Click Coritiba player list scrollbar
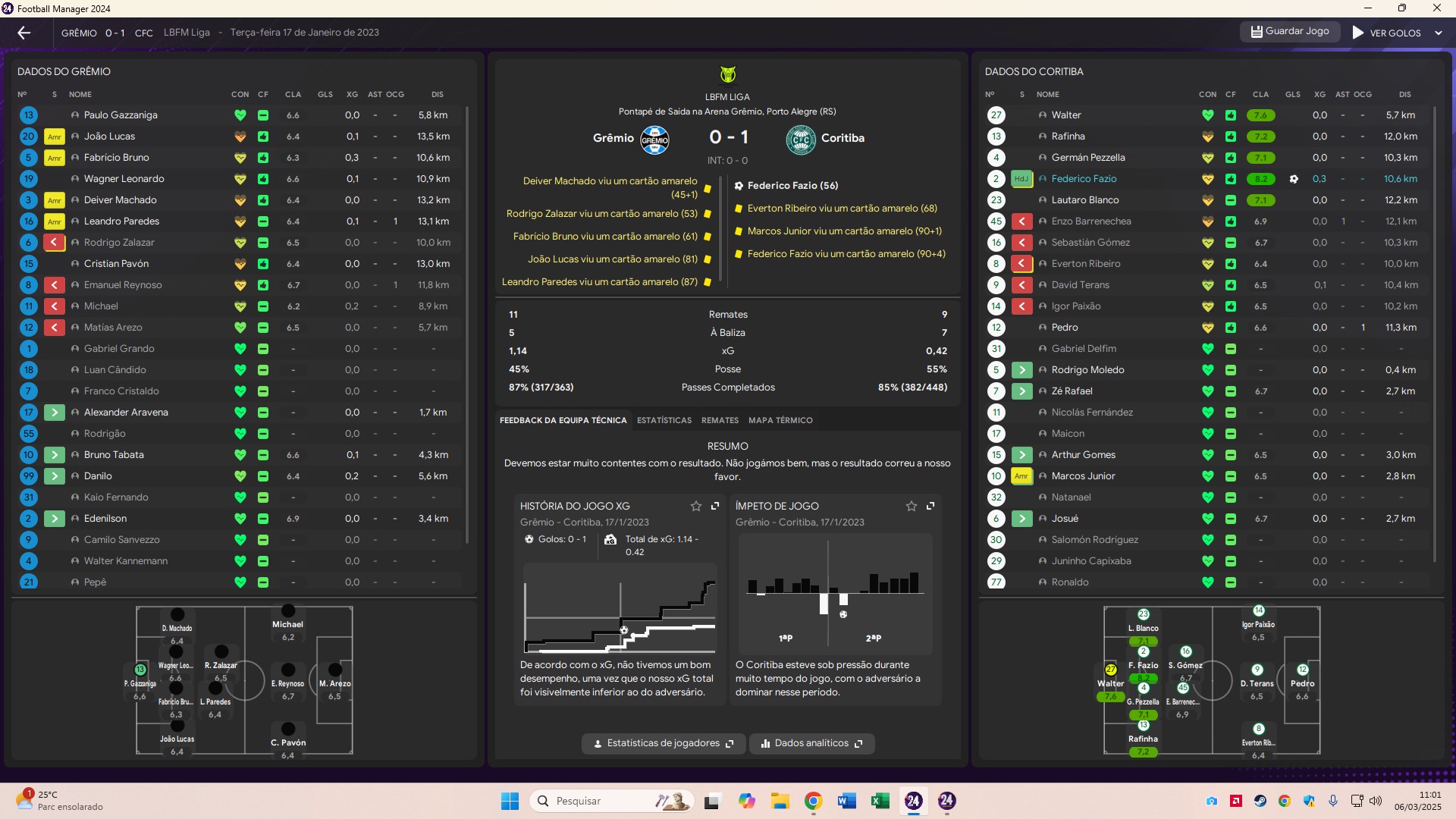The height and width of the screenshot is (819, 1456). click(x=1435, y=334)
